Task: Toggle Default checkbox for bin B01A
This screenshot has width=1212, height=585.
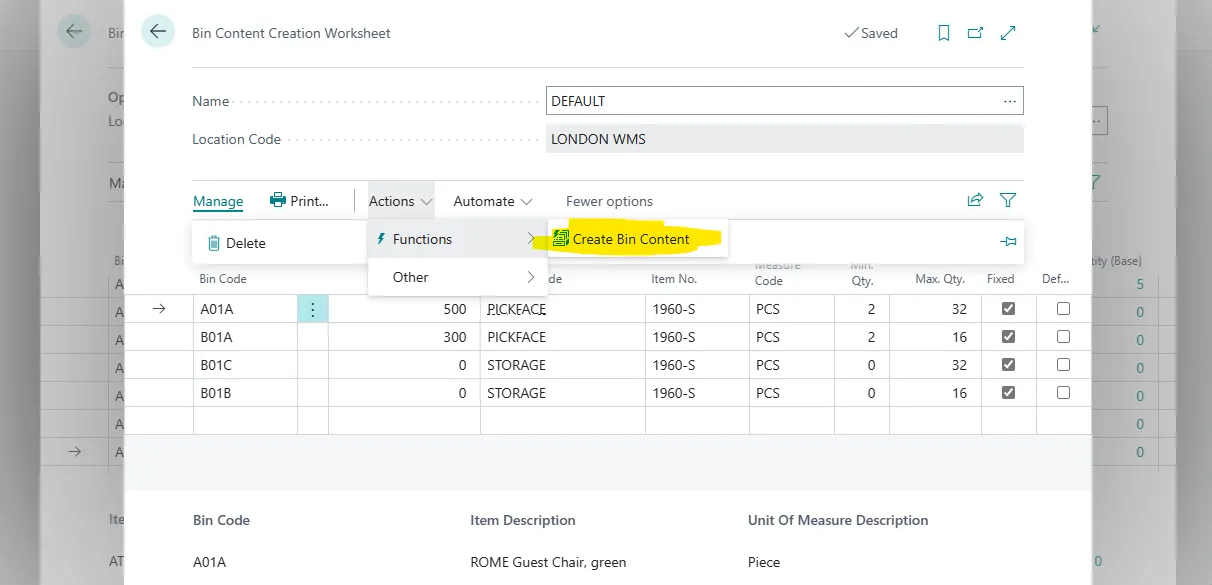Action: (1063, 337)
